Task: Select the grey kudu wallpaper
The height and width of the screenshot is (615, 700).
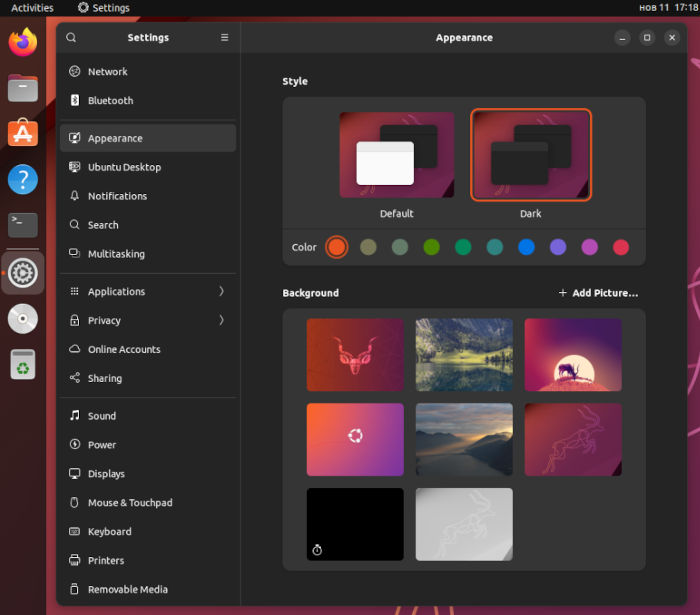Action: point(464,524)
